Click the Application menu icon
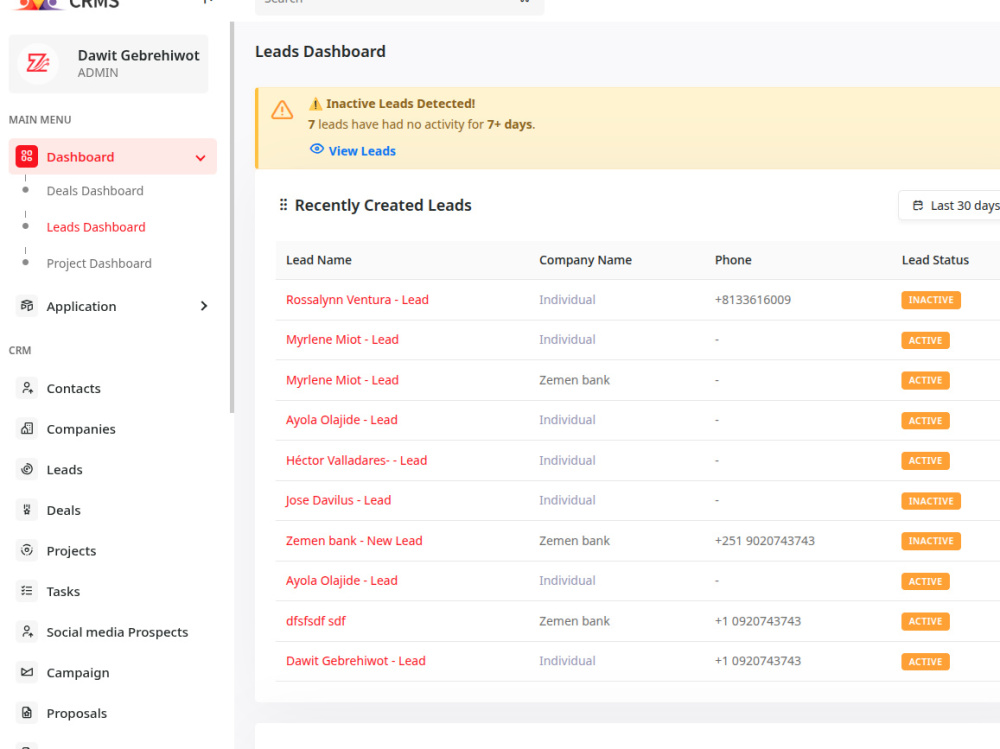1000x749 pixels. (27, 306)
